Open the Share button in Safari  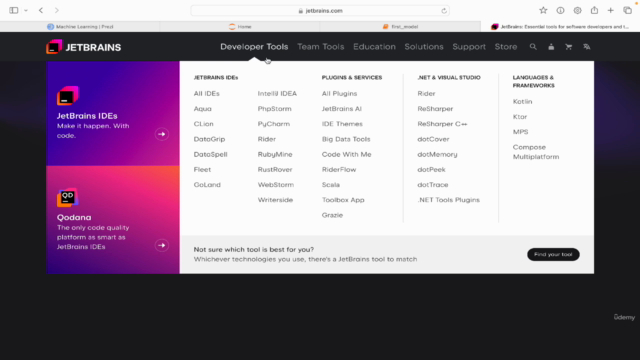click(594, 10)
